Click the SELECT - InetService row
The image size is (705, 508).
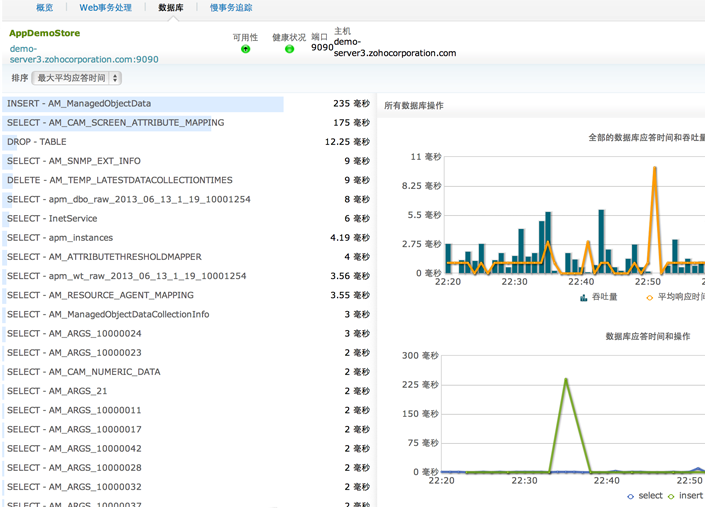click(x=52, y=219)
